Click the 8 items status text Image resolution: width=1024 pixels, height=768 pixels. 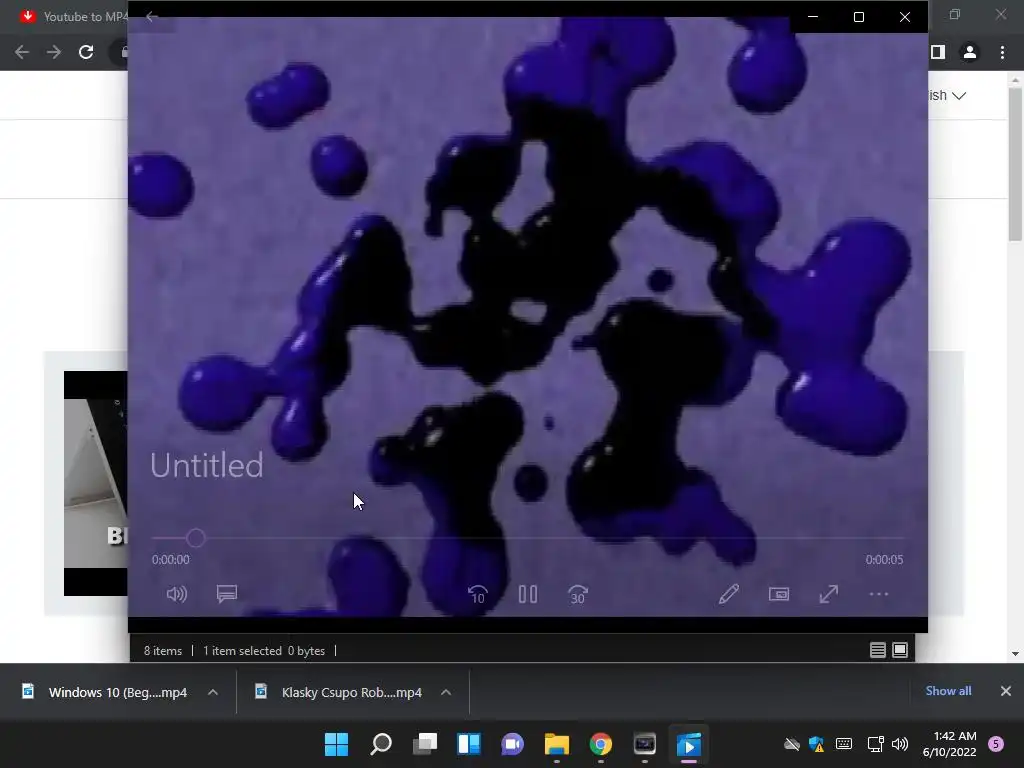tap(163, 650)
